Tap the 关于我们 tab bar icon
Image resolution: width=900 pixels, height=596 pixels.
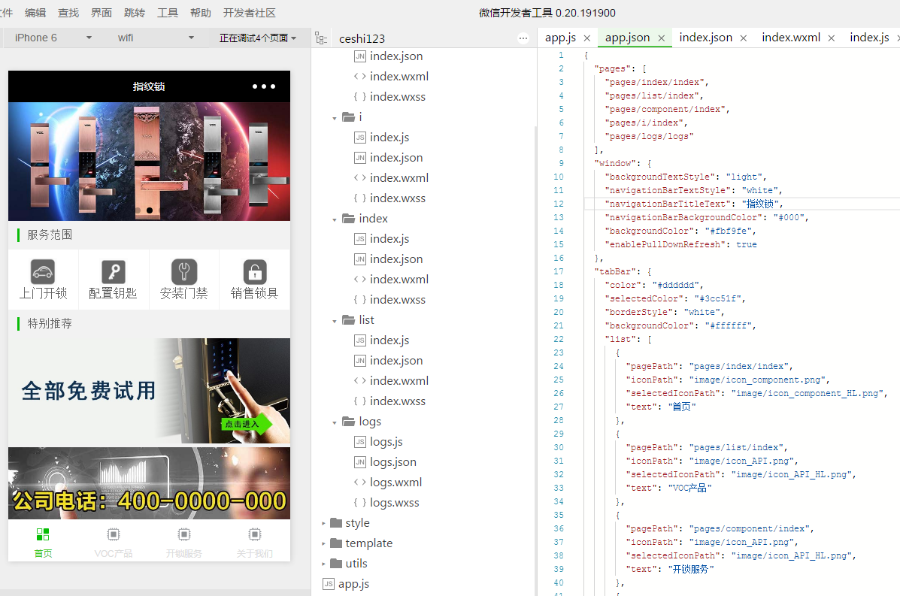[255, 535]
